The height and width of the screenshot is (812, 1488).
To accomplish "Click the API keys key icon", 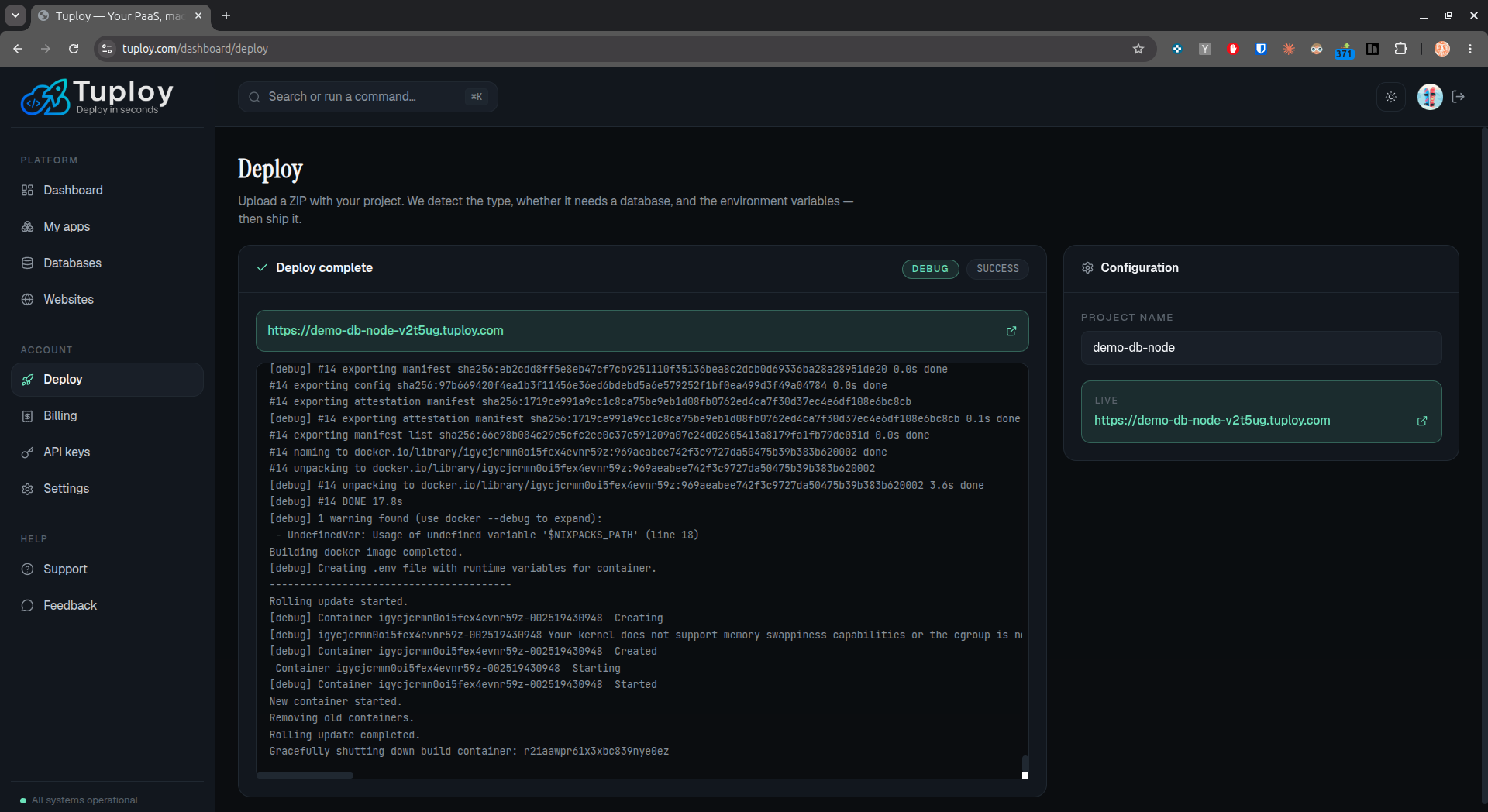I will (27, 452).
